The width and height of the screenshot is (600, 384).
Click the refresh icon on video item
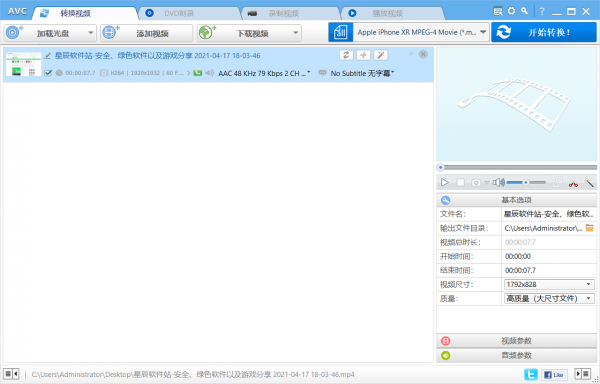[346, 55]
